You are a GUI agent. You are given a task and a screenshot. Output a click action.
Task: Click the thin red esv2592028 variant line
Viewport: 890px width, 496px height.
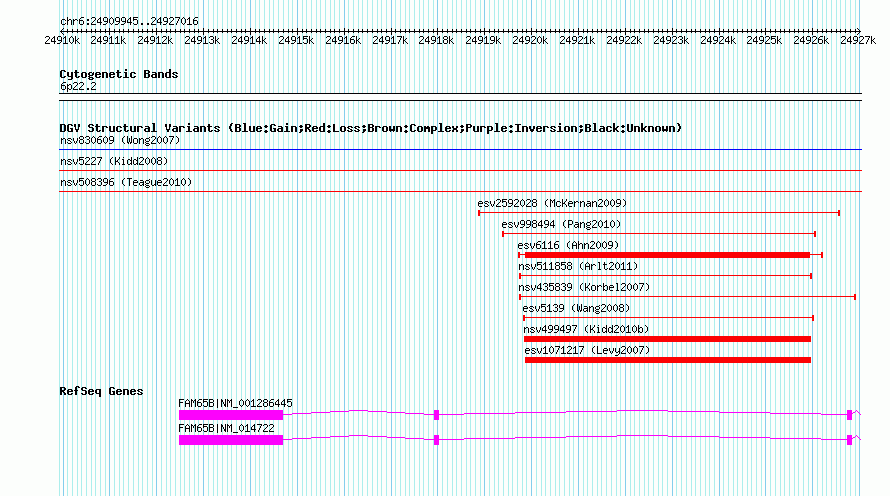click(659, 213)
